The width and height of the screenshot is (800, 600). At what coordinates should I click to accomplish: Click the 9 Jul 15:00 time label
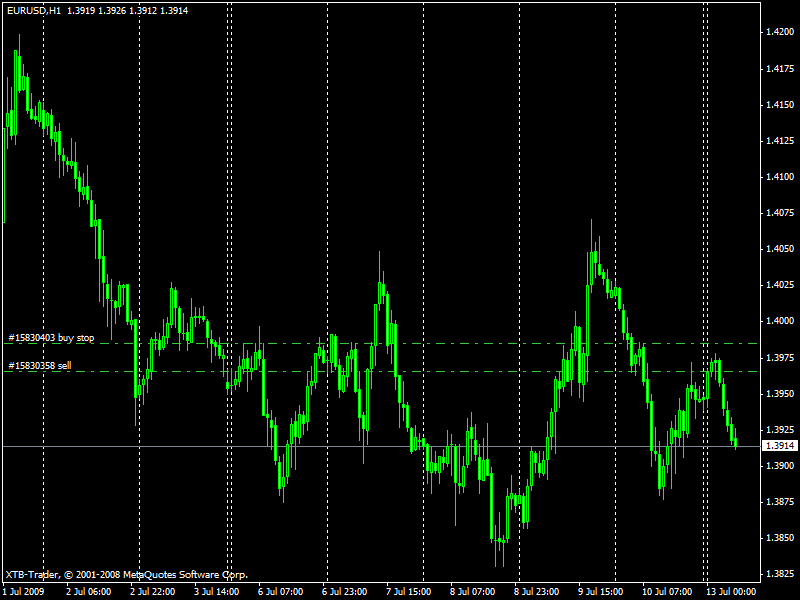point(600,592)
